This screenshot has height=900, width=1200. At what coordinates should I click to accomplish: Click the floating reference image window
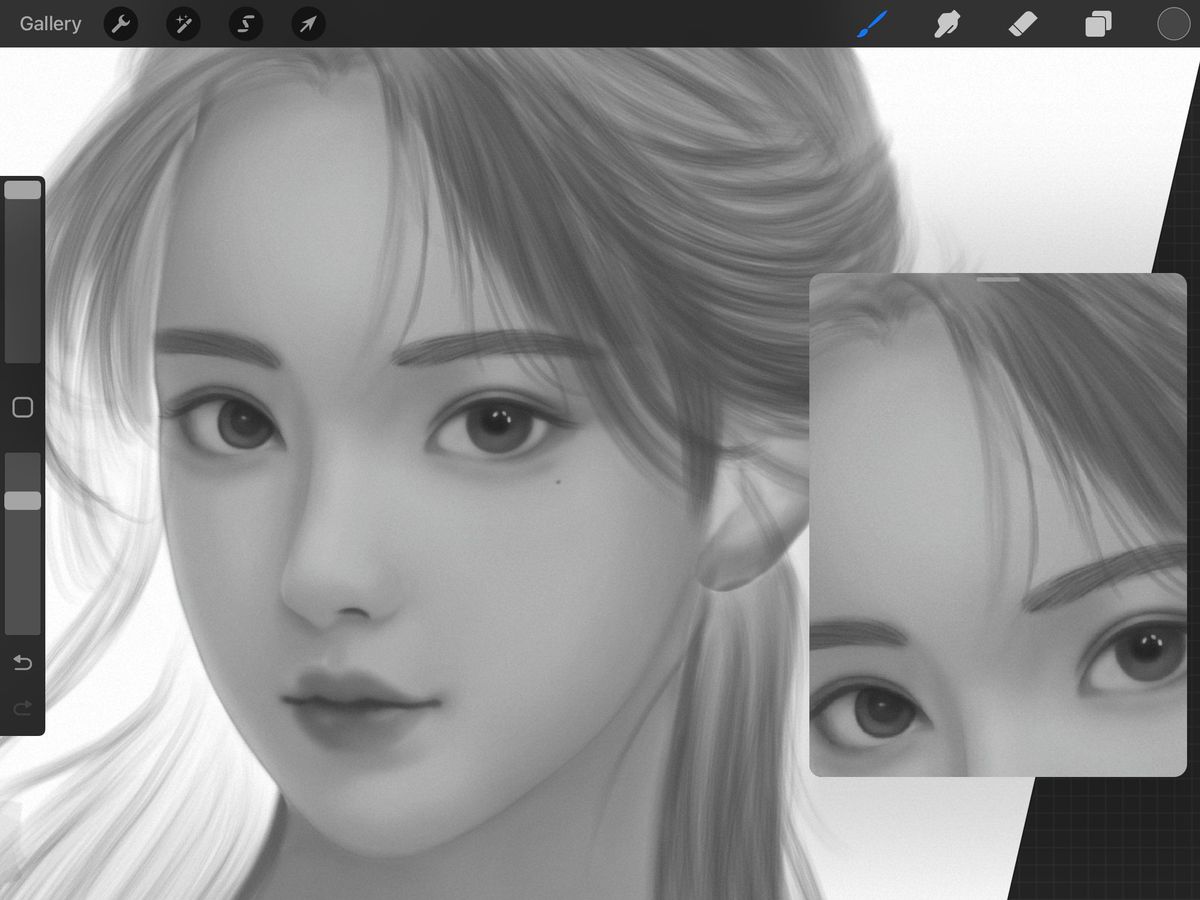pos(998,525)
